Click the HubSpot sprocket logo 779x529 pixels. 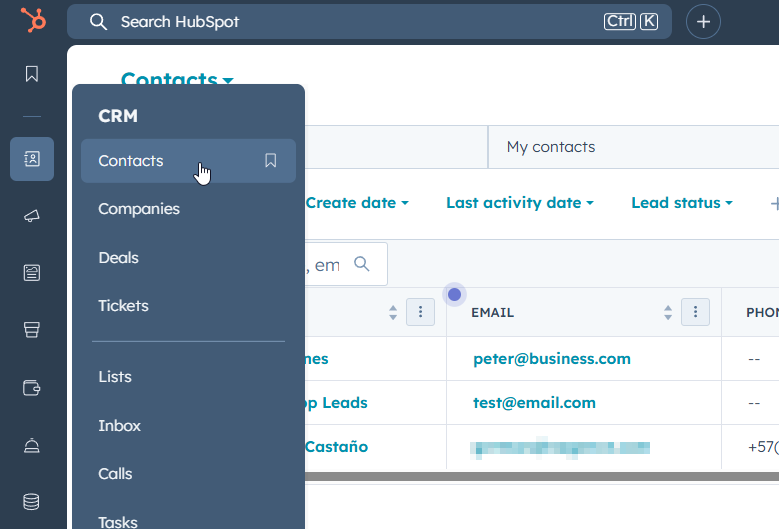tap(33, 20)
